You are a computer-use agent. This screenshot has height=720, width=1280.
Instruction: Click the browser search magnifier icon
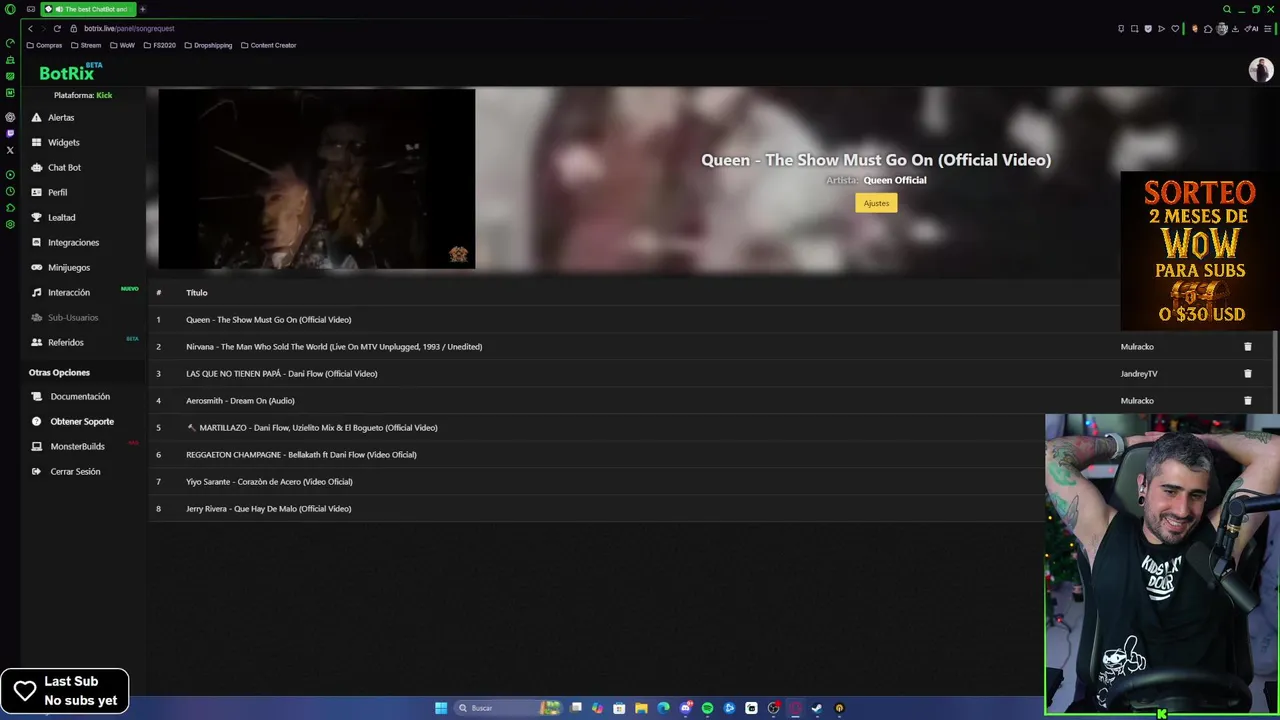pos(1227,9)
